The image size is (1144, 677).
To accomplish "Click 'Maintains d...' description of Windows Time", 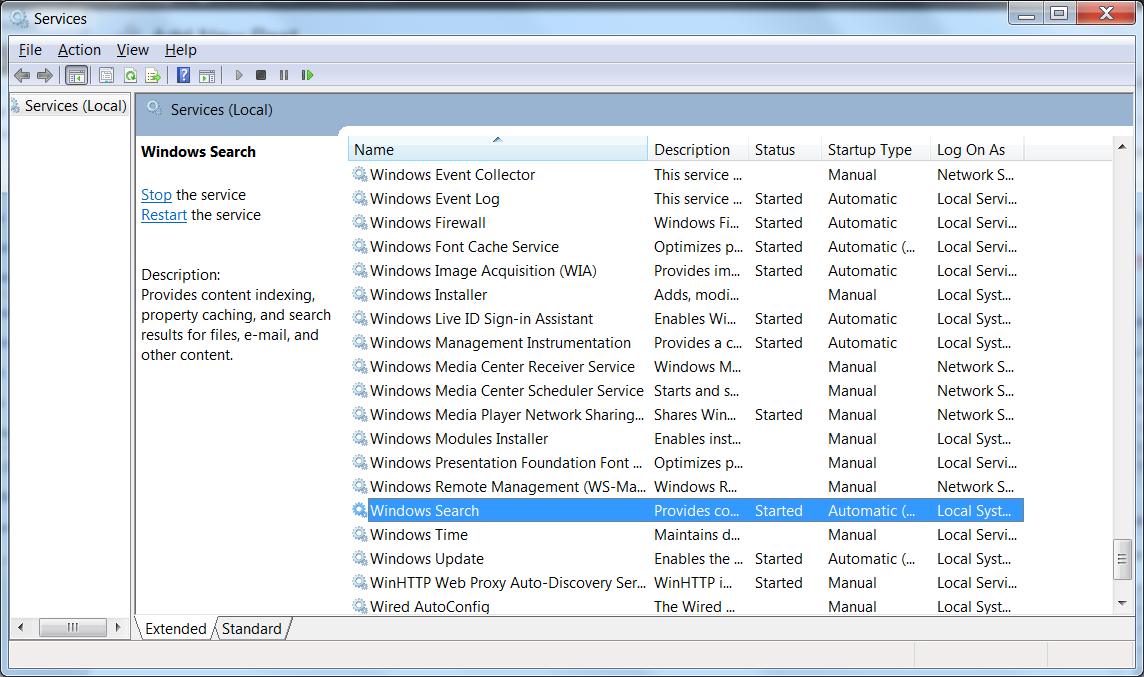I will click(697, 535).
